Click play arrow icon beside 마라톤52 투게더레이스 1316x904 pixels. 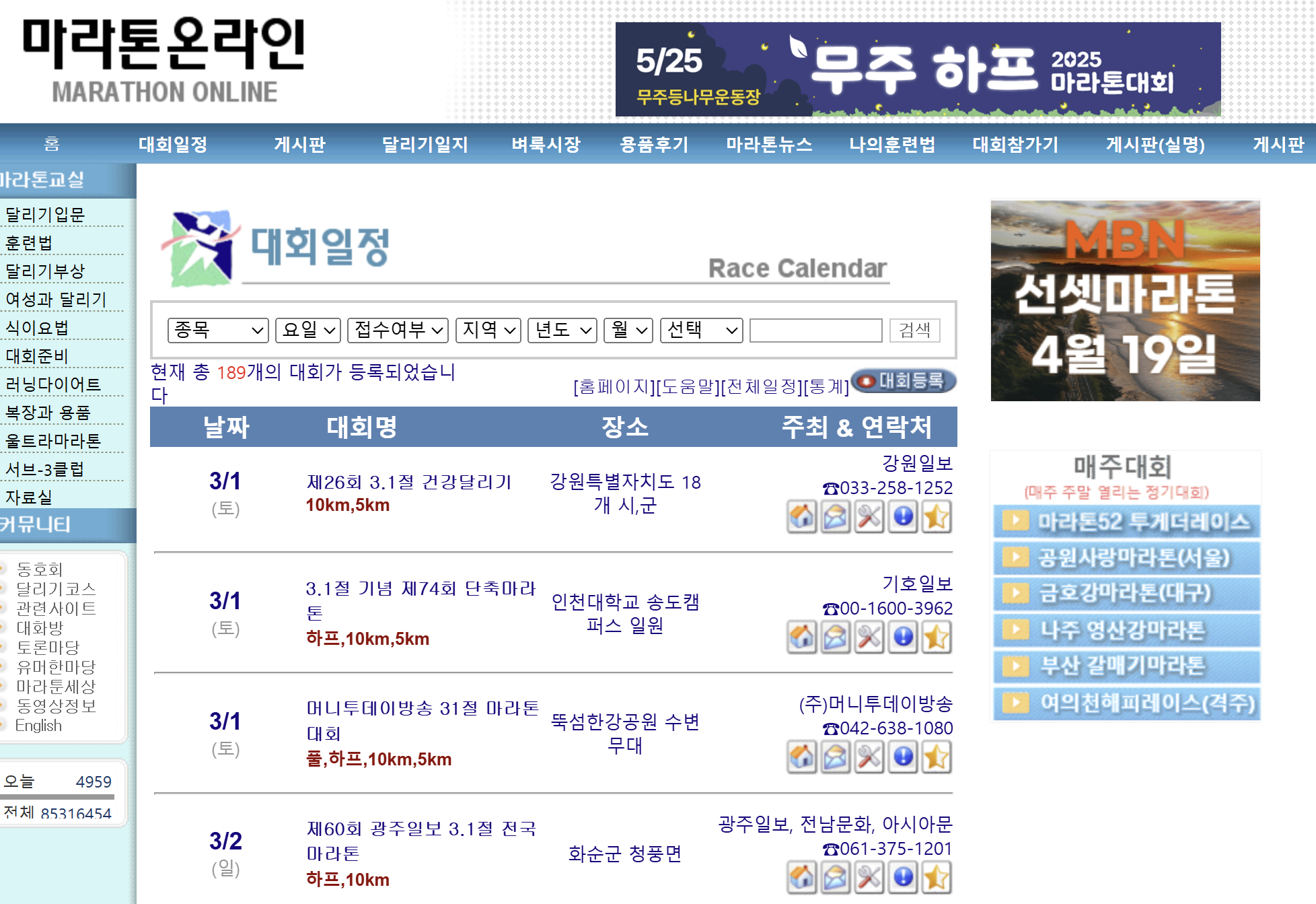click(1015, 521)
